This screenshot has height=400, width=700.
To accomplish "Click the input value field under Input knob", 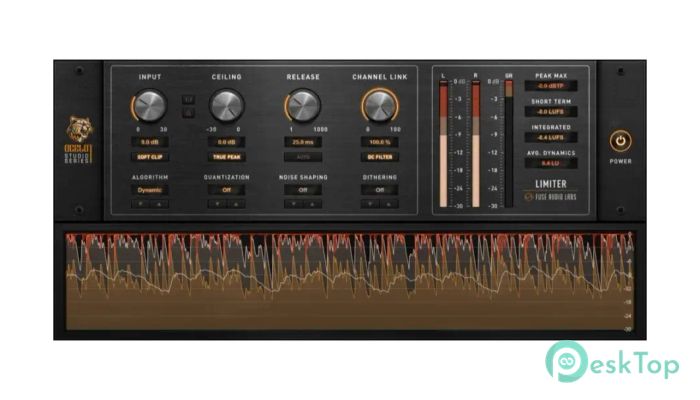I will click(x=152, y=143).
